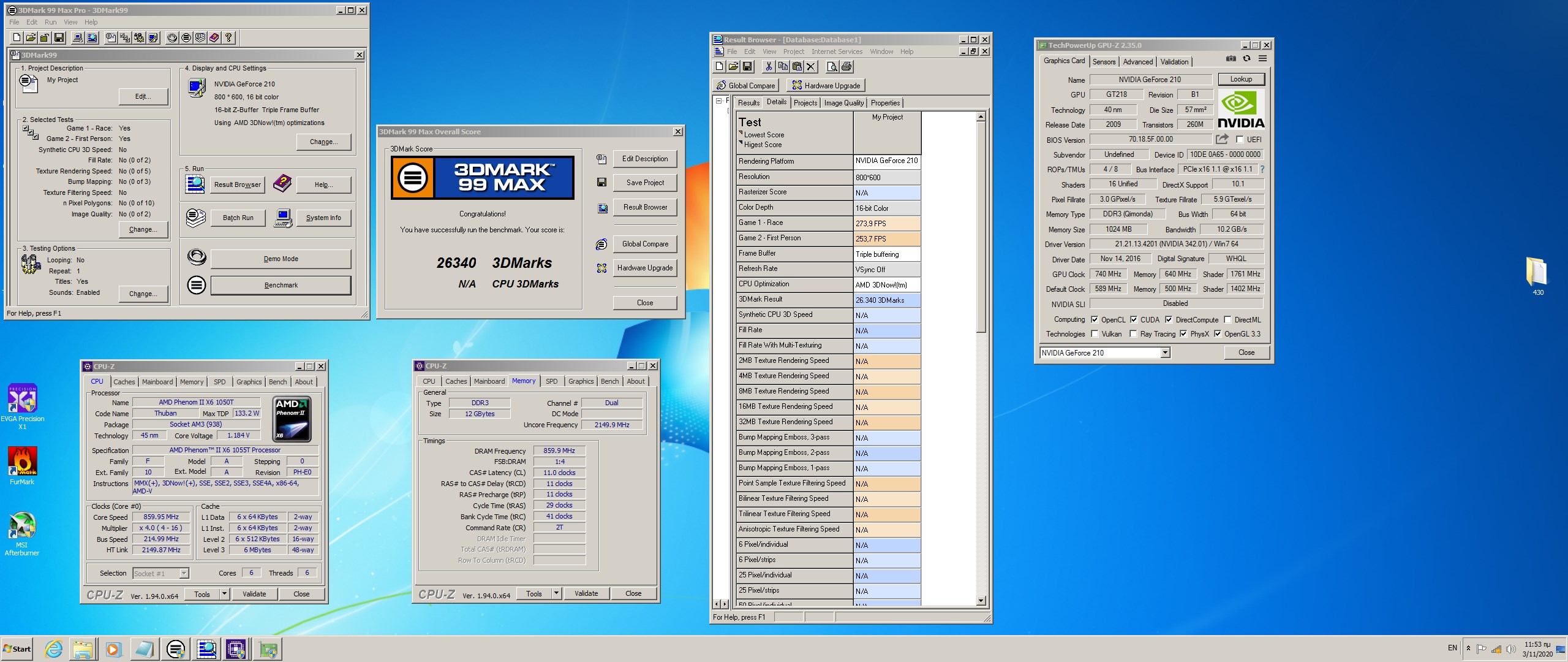Toggle the UEFI checkbox in GPU-Z
Image resolution: width=1568 pixels, height=662 pixels.
1240,140
